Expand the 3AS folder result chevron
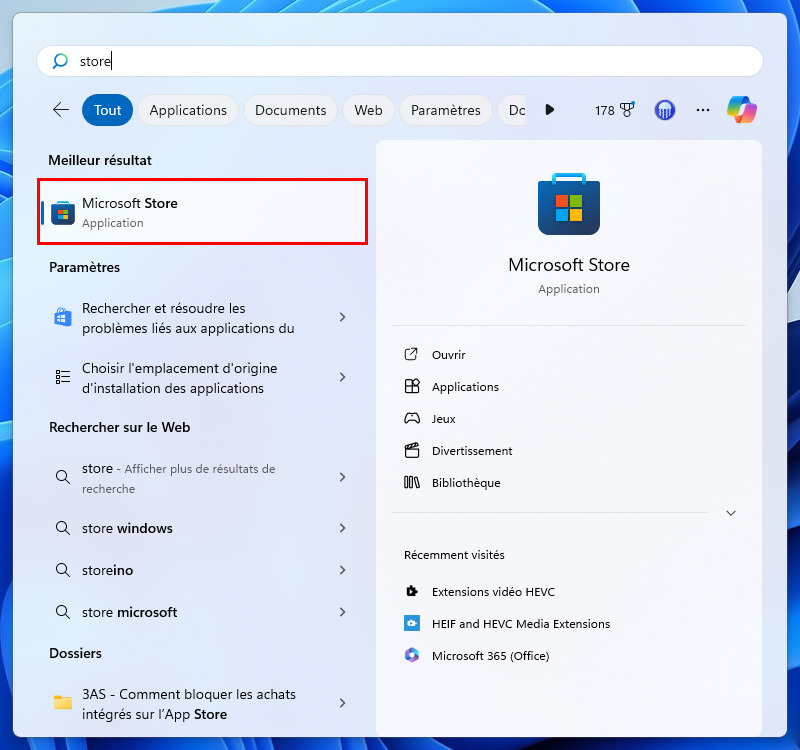Viewport: 800px width, 750px height. (342, 703)
